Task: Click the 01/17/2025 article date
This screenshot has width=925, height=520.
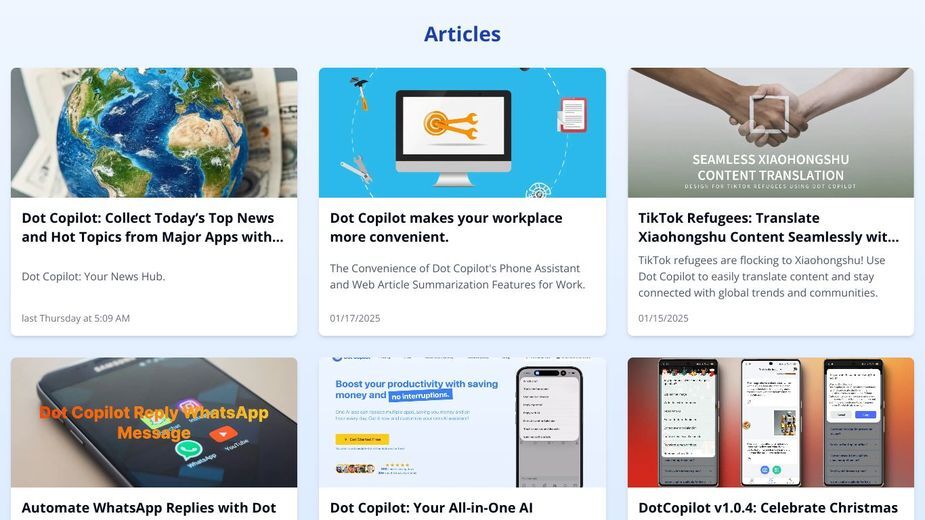Action: 355,318
